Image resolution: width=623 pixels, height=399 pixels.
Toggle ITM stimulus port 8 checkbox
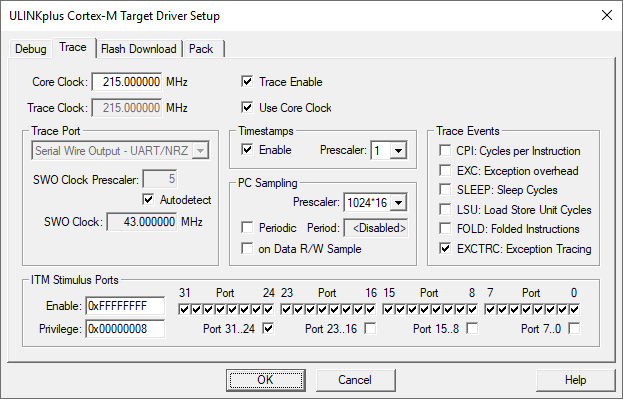(x=472, y=309)
